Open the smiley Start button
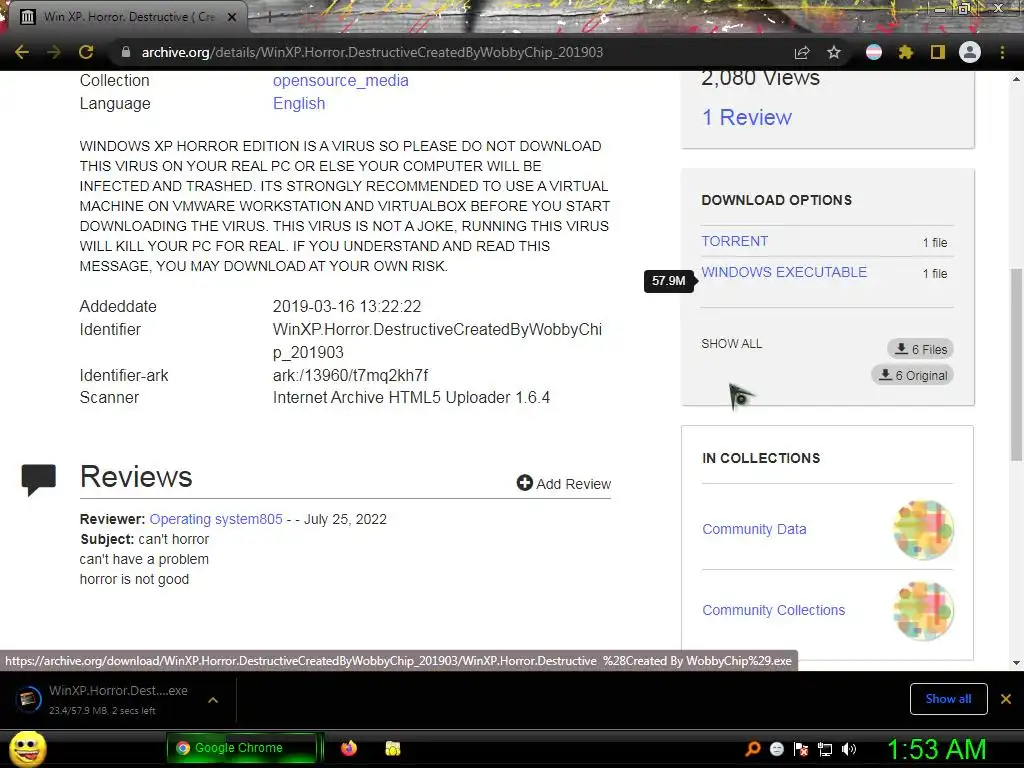The width and height of the screenshot is (1024, 768). 27,748
